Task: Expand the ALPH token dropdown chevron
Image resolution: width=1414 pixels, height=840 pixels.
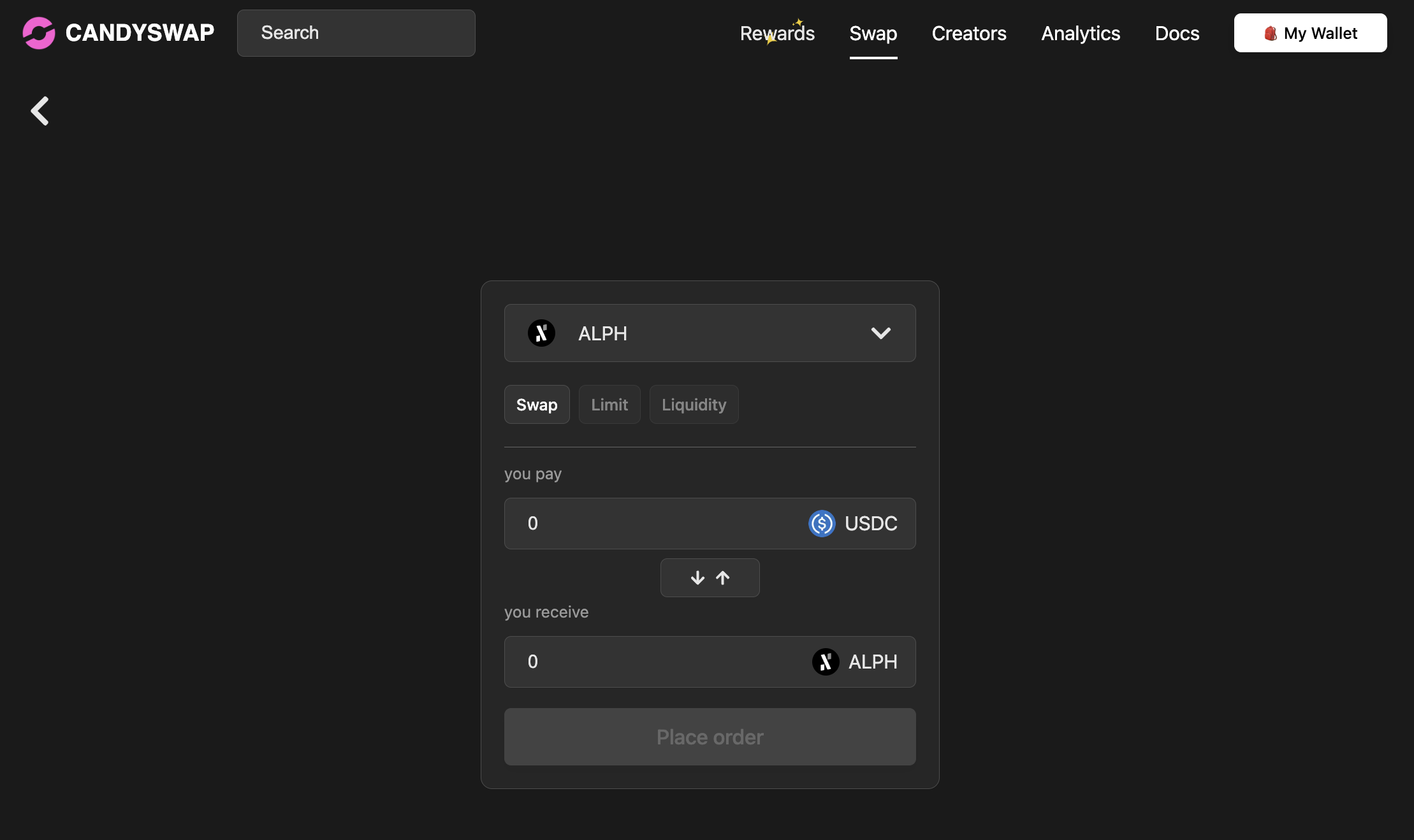Action: (x=880, y=333)
